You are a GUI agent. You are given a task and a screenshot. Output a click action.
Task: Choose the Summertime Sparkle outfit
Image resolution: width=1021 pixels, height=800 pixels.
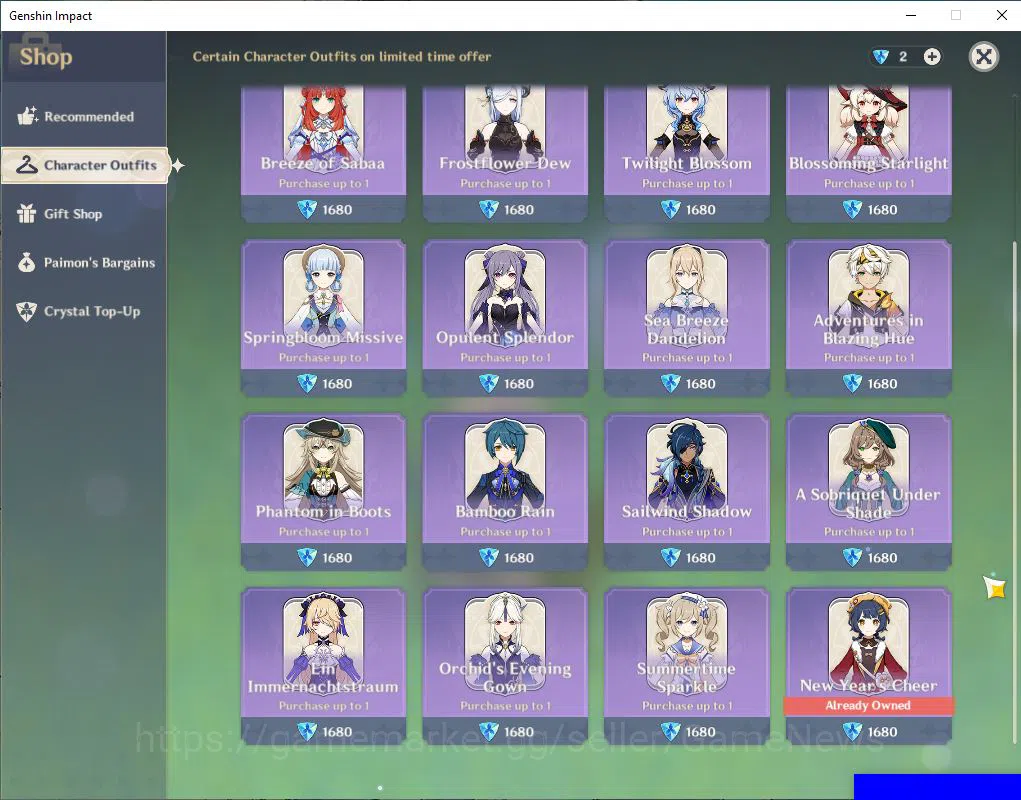pos(686,665)
